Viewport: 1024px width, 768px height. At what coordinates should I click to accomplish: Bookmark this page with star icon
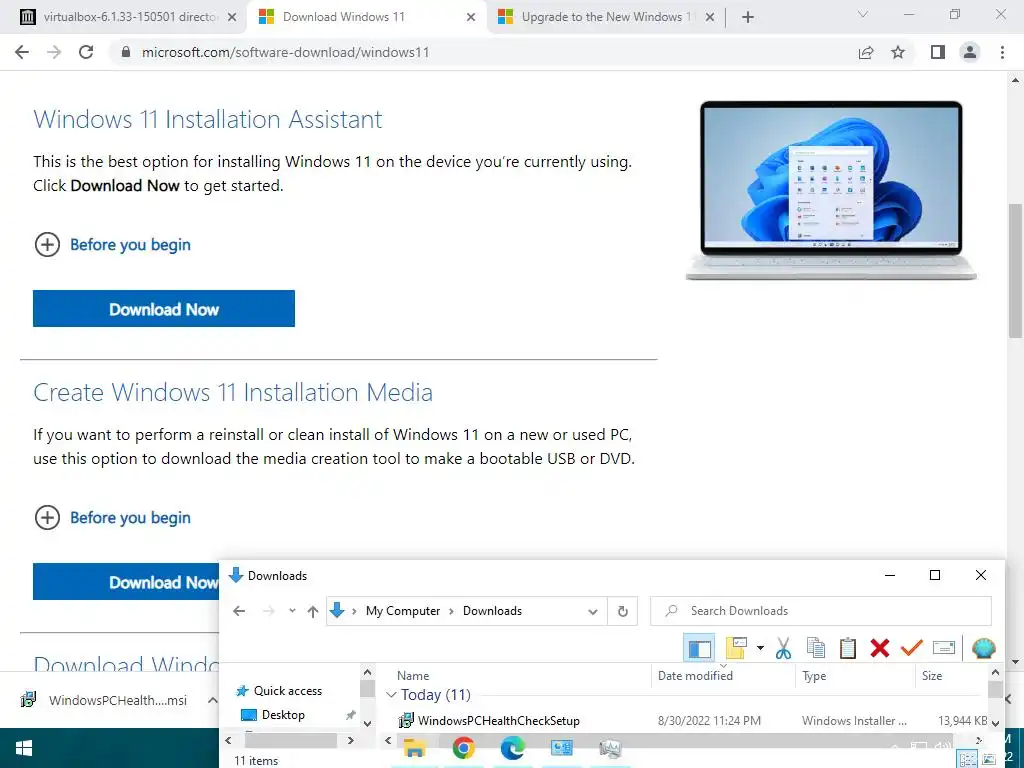pyautogui.click(x=898, y=52)
